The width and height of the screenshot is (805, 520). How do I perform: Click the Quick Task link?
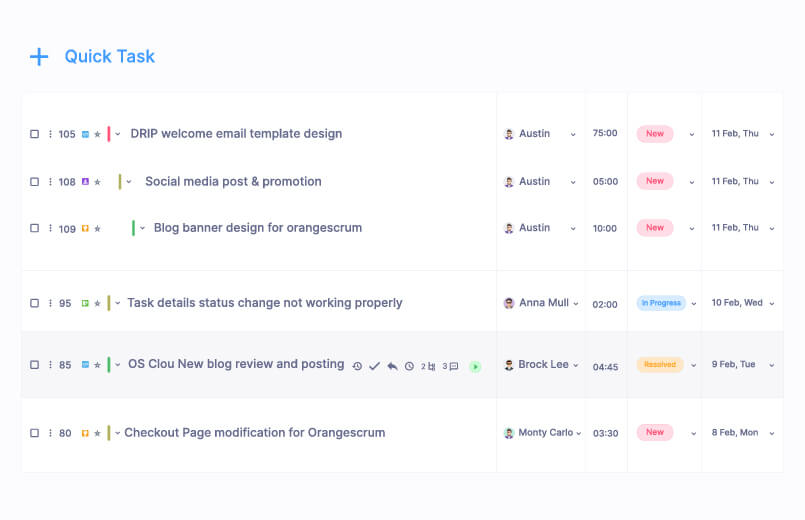point(110,57)
